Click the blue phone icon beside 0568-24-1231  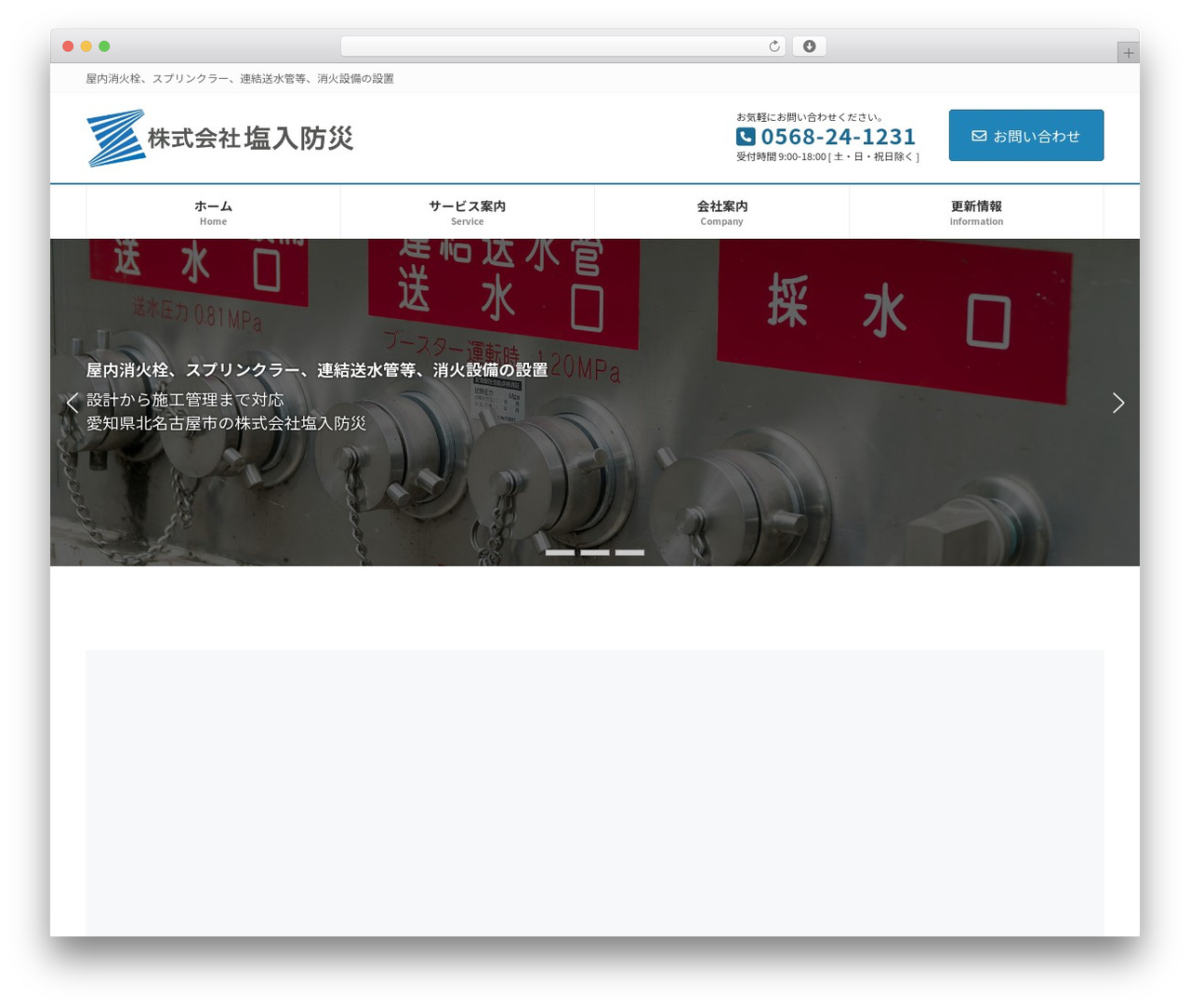click(746, 137)
